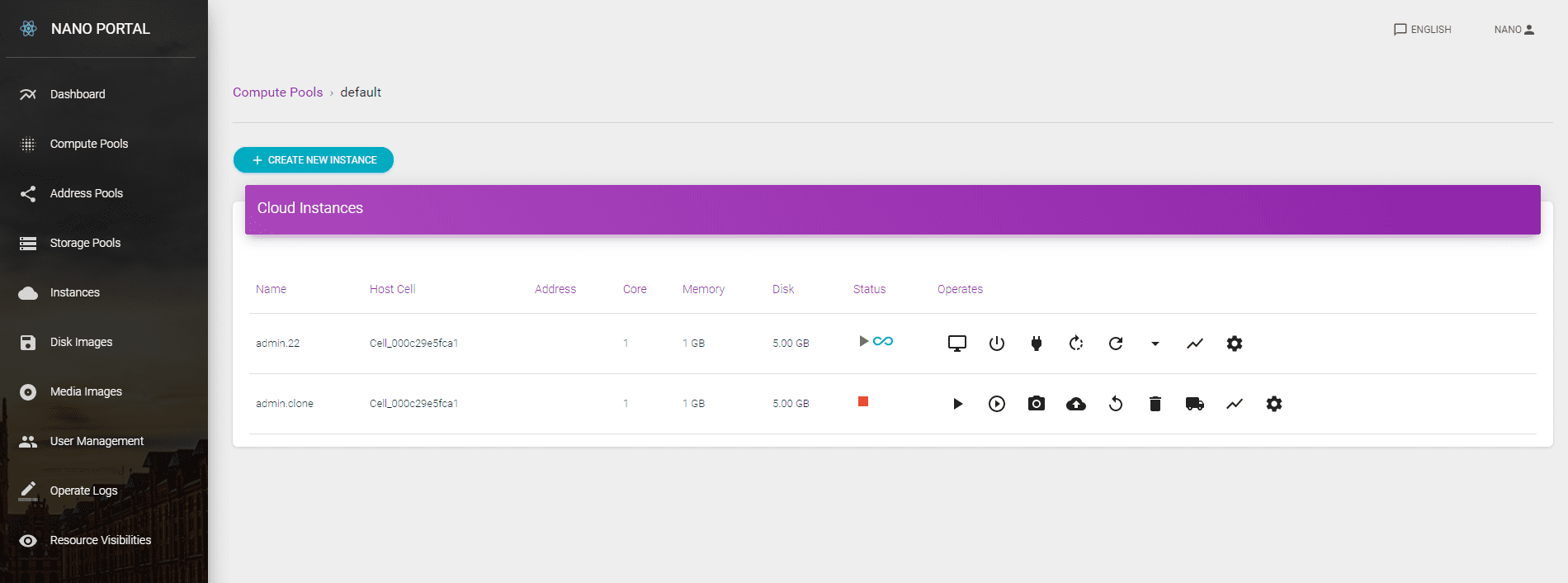The width and height of the screenshot is (1568, 583).
Task: Click the circled play icon for admin.clone
Action: [x=996, y=404]
